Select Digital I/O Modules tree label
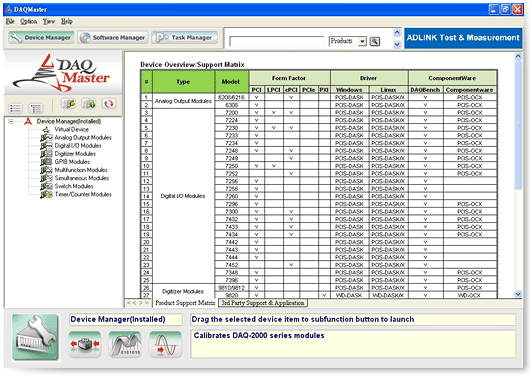 78,146
